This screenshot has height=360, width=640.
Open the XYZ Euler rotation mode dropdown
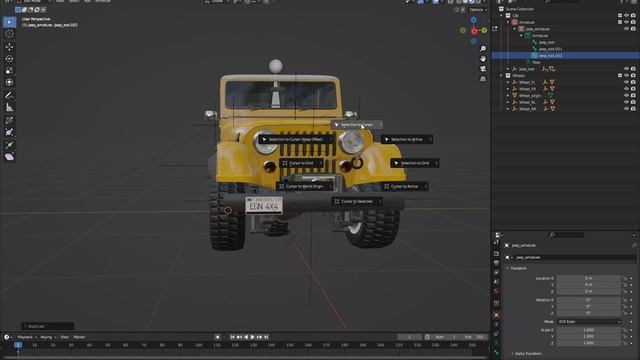(589, 322)
